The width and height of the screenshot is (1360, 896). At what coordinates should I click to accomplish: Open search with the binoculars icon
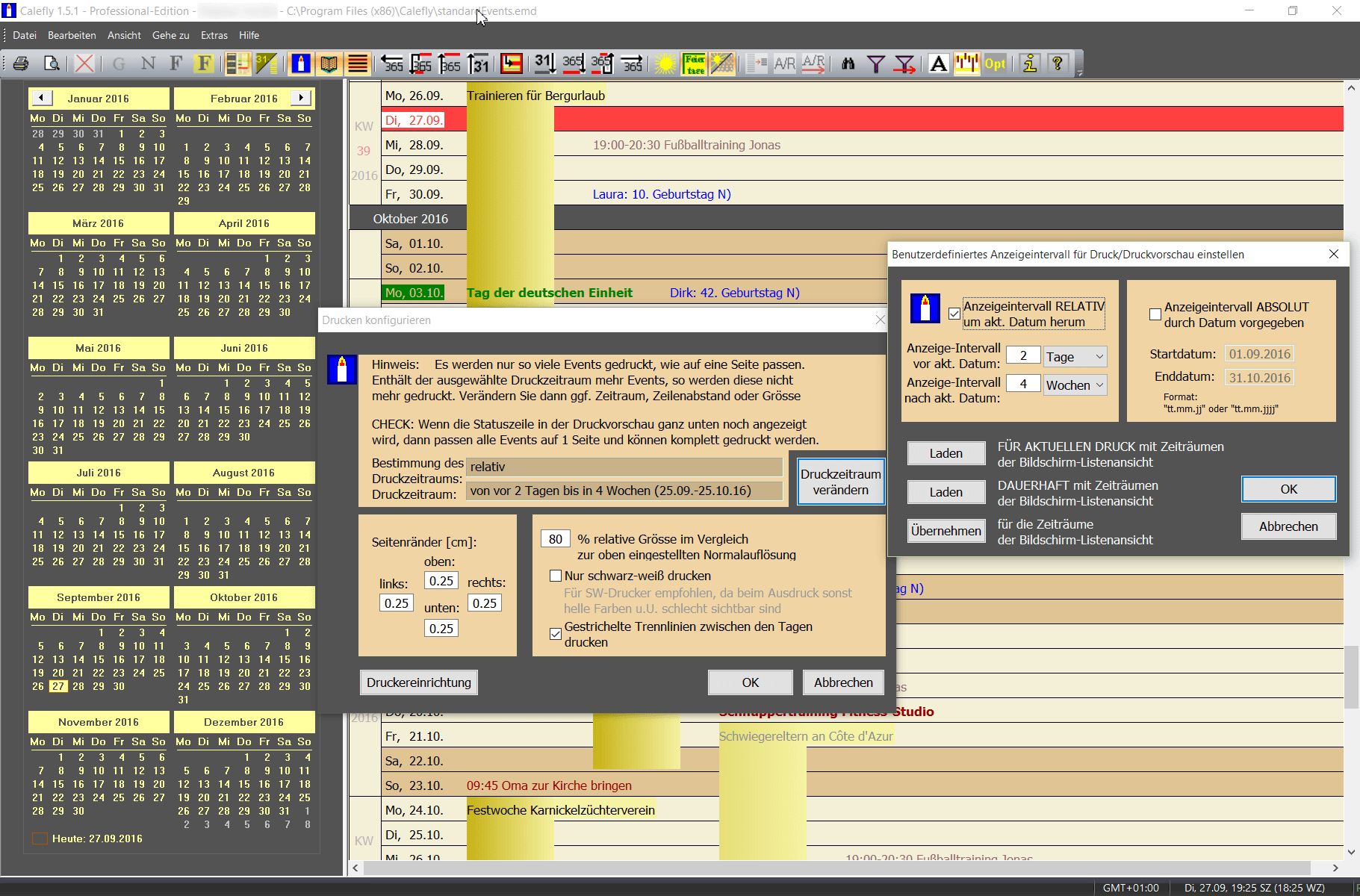coord(848,63)
